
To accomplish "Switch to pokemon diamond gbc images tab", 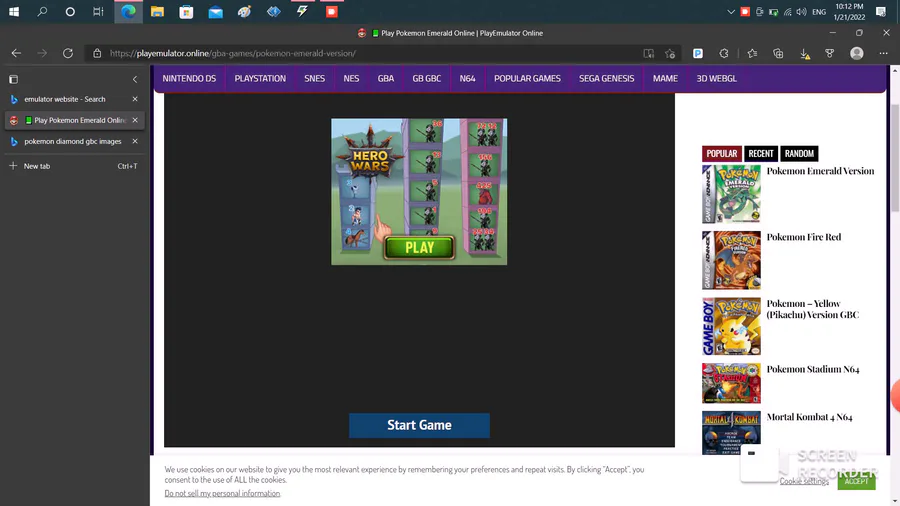I will [x=73, y=141].
